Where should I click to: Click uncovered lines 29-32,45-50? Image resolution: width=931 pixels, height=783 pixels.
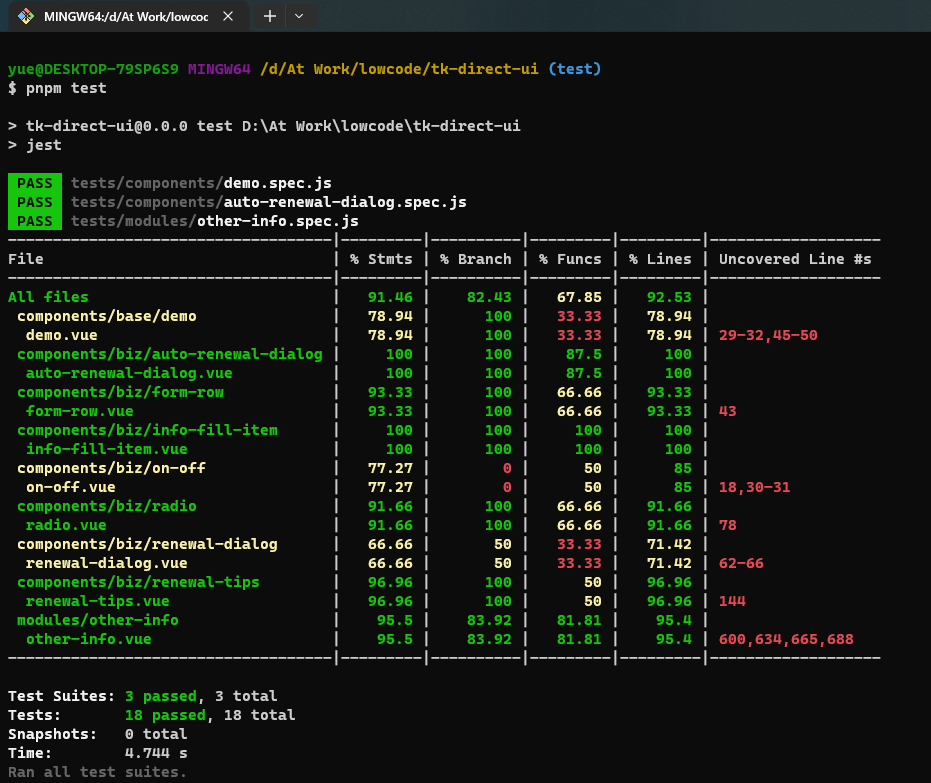pyautogui.click(x=768, y=335)
